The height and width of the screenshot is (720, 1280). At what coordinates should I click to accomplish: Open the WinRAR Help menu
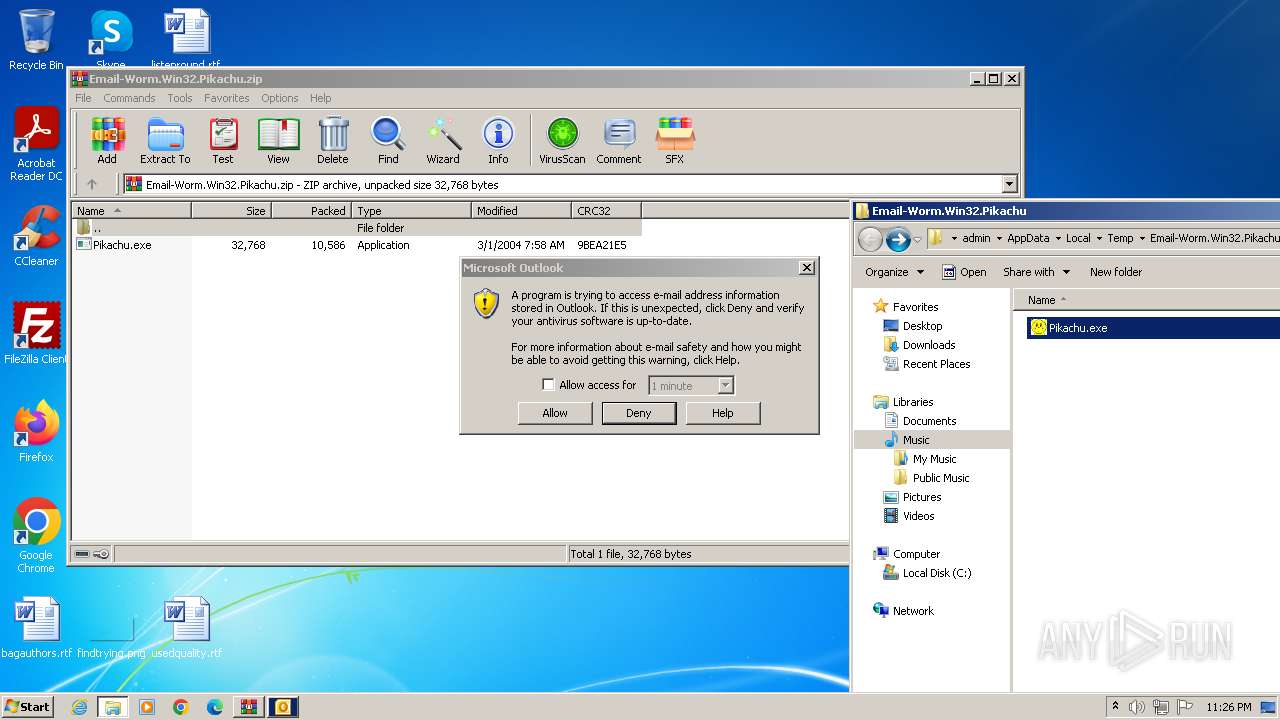[x=320, y=98]
